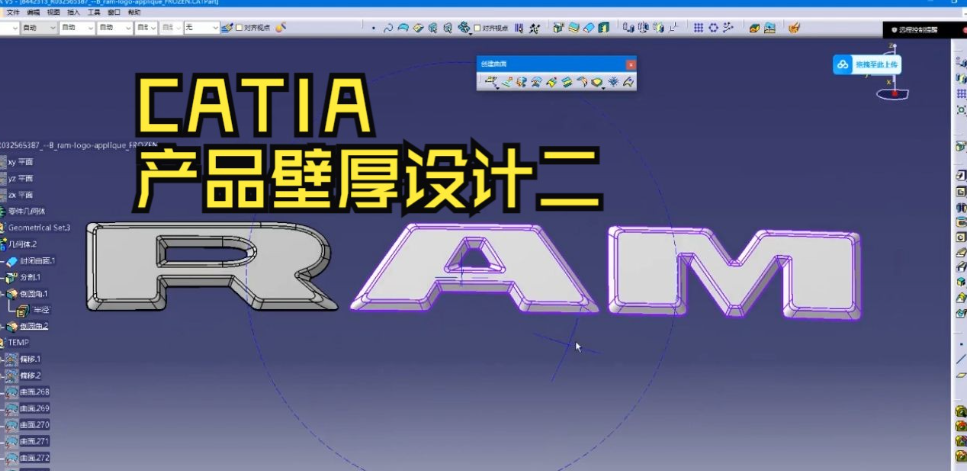
Task: Click the blue cloud upload icon
Action: pyautogui.click(x=843, y=65)
